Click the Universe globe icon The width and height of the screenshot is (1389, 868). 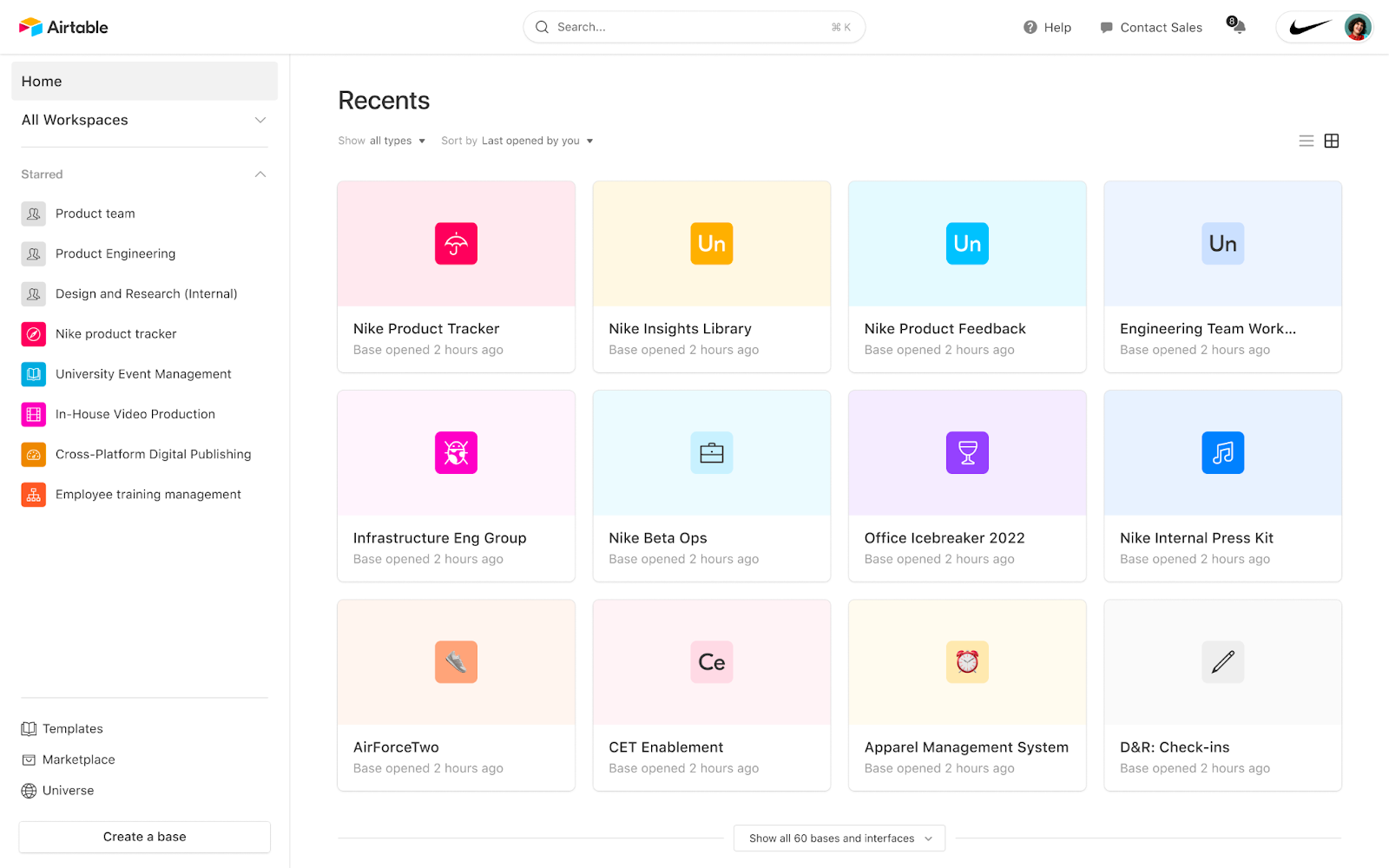pos(29,791)
